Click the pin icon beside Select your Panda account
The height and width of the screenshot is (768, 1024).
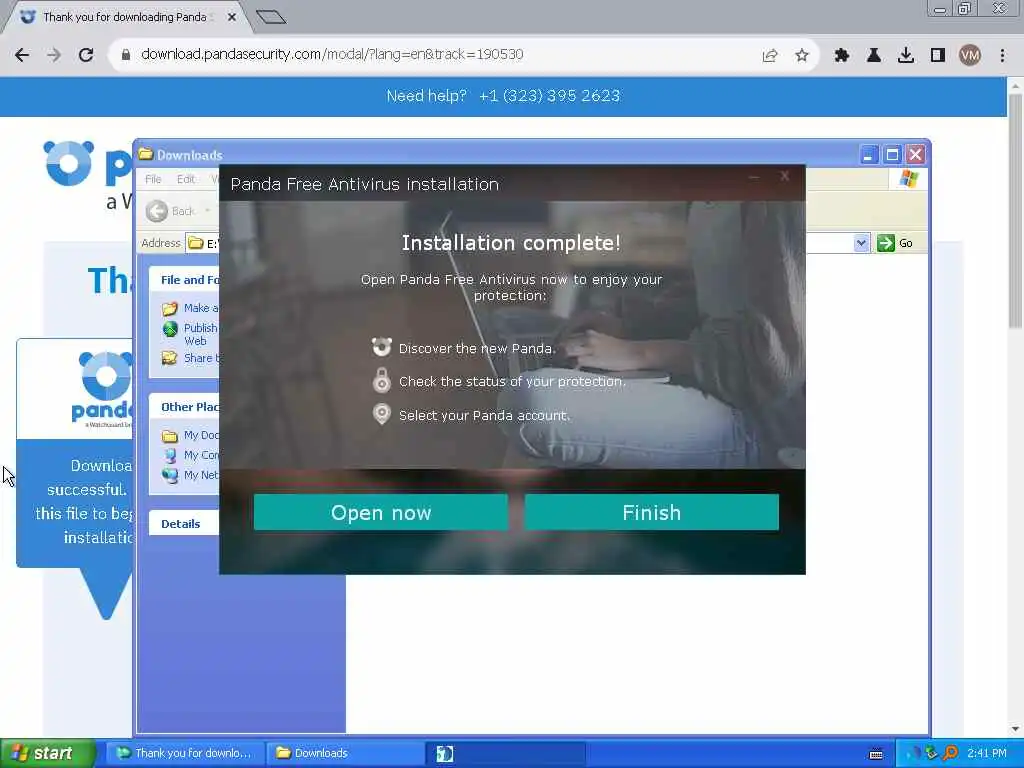pyautogui.click(x=381, y=414)
